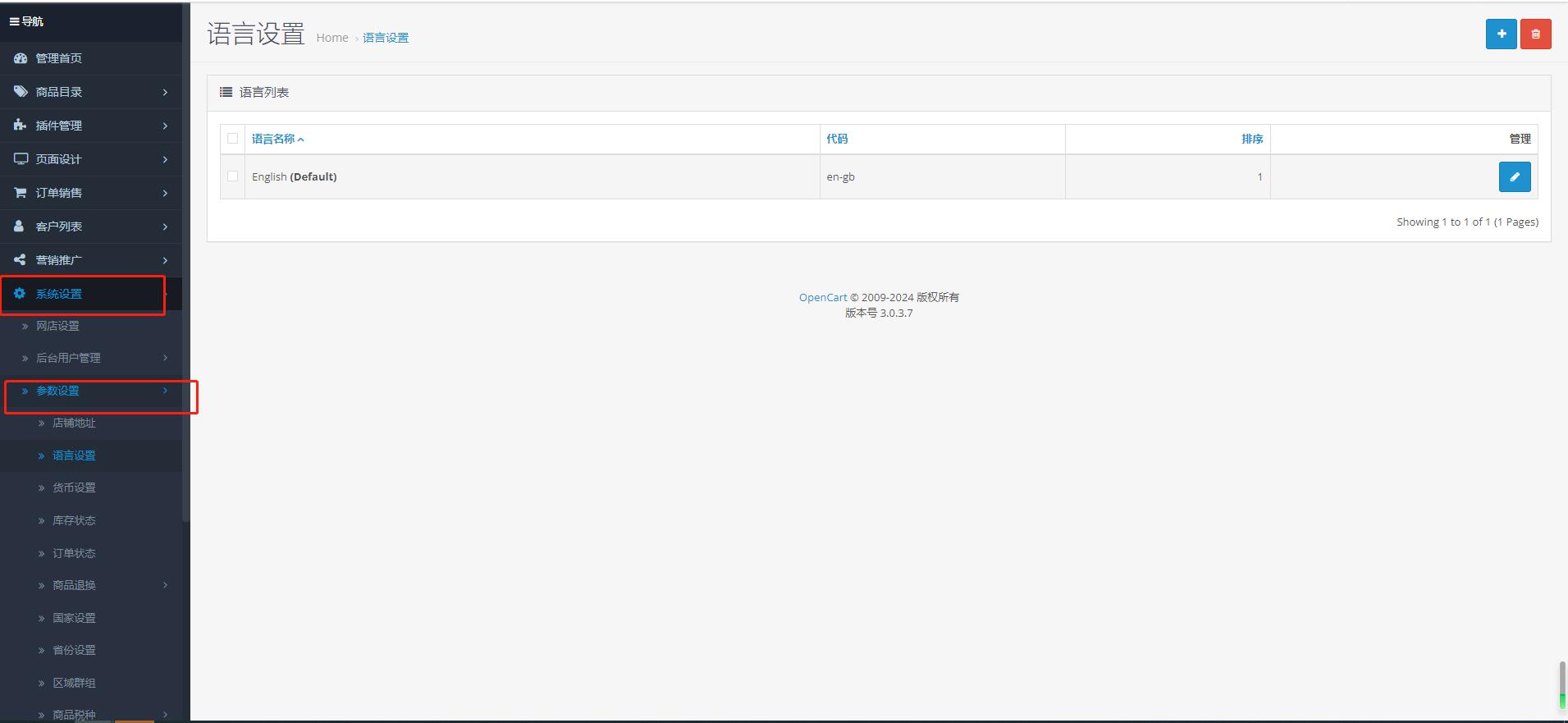
Task: Sort the list by 排序 column header
Action: pyautogui.click(x=1251, y=139)
